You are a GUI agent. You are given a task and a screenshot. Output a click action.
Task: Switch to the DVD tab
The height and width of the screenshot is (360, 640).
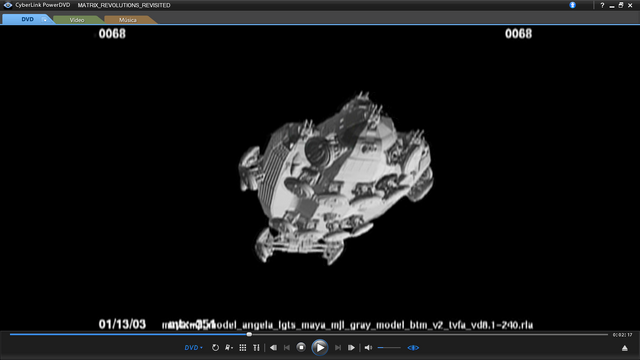click(x=27, y=19)
